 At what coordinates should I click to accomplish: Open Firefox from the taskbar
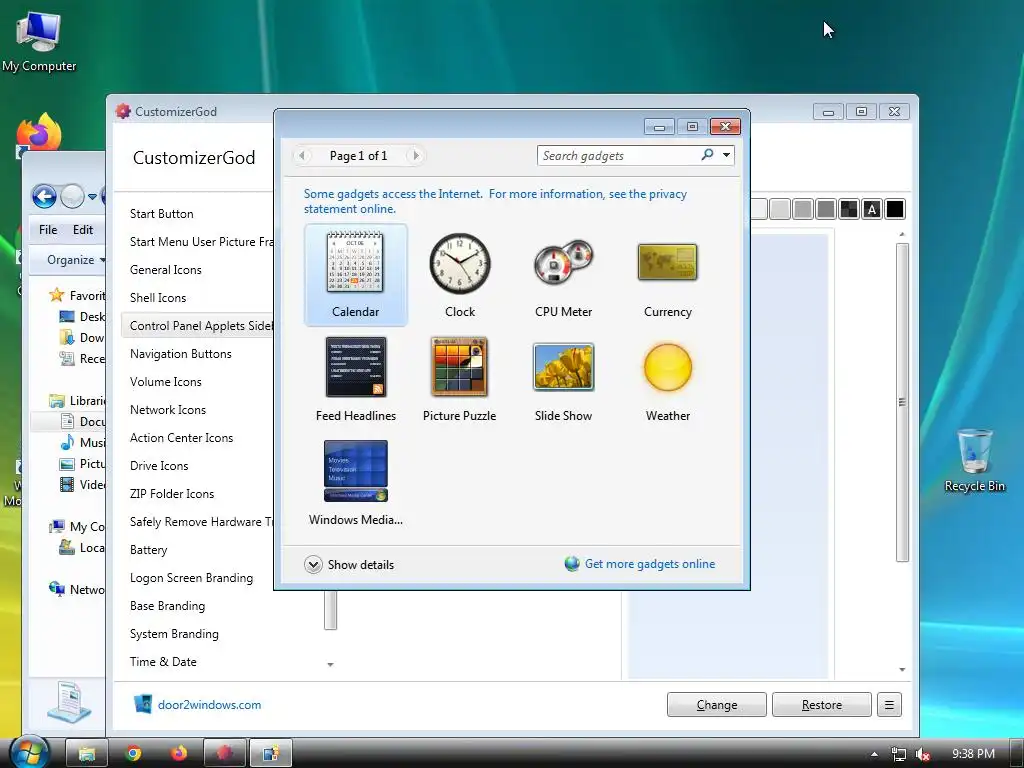tap(179, 754)
